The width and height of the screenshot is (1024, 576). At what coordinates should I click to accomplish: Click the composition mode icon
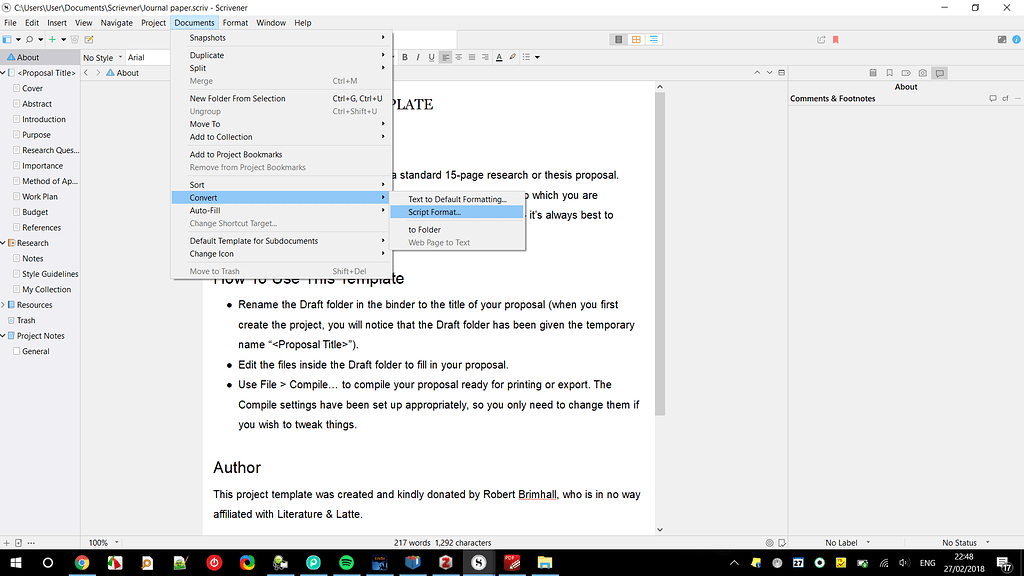tap(1002, 40)
